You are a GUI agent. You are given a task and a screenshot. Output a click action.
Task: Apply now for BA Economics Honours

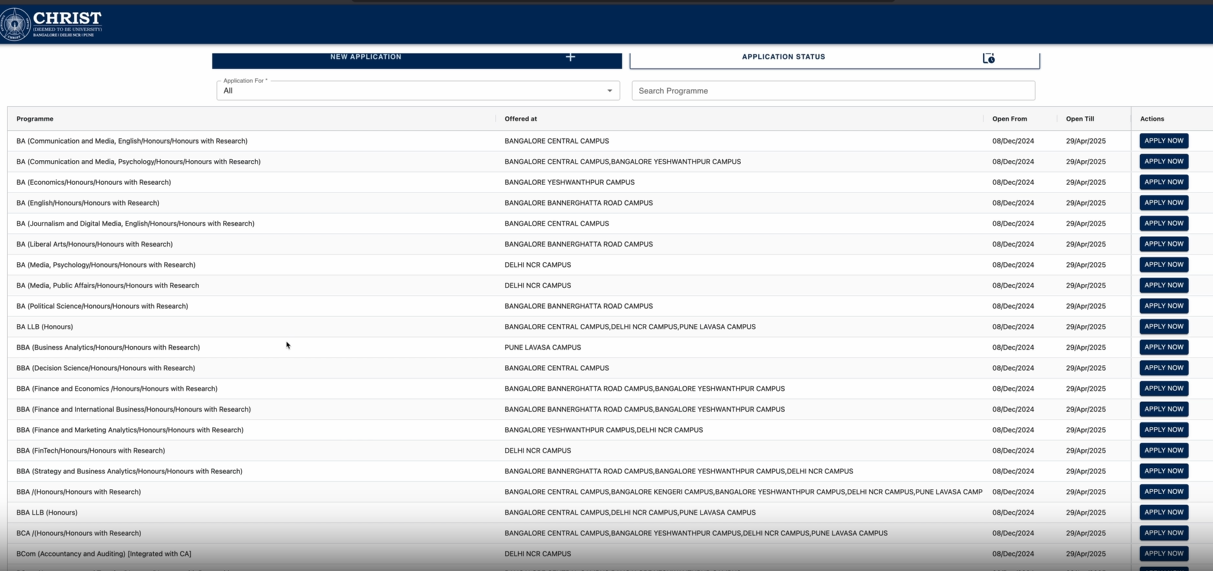[1163, 182]
